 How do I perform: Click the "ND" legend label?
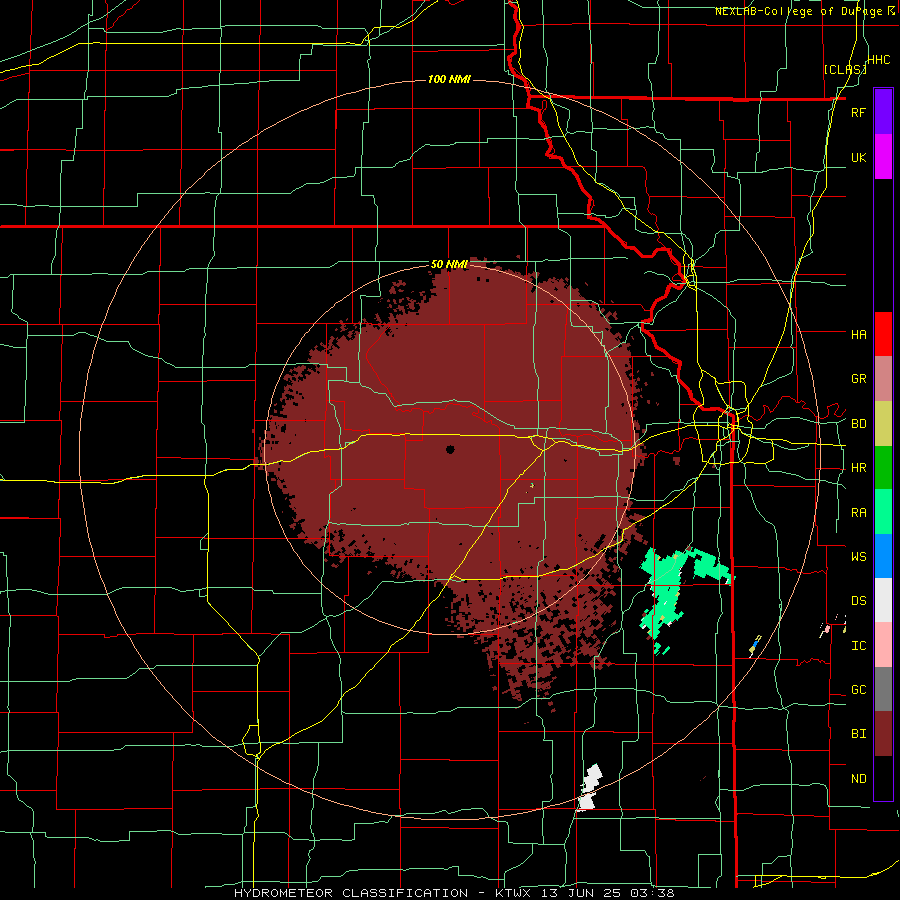tap(858, 779)
